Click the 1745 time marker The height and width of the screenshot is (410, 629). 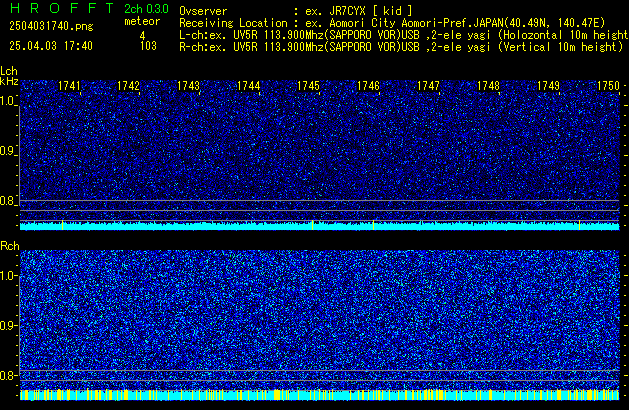pyautogui.click(x=308, y=86)
